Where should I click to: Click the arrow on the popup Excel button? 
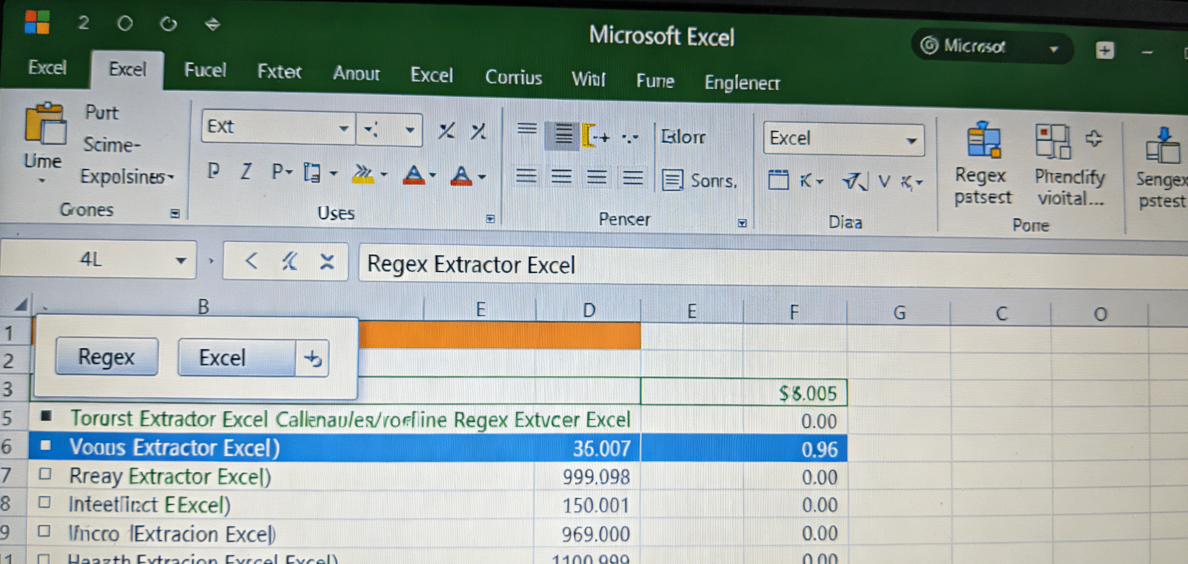[312, 359]
